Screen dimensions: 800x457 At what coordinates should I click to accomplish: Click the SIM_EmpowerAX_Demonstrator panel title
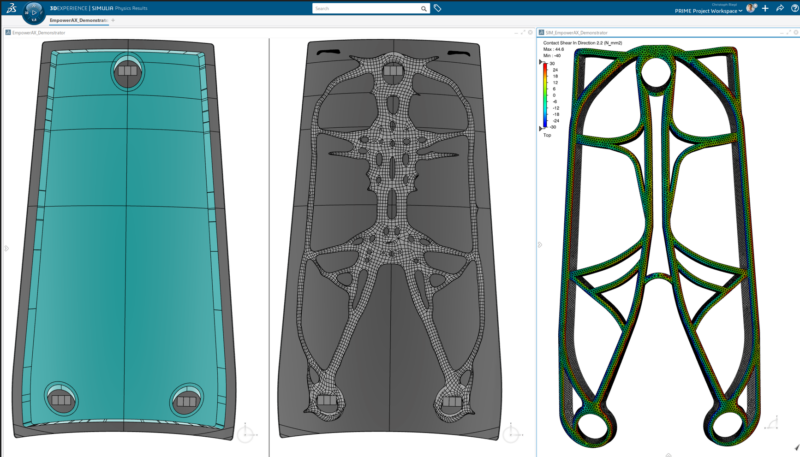pyautogui.click(x=578, y=32)
